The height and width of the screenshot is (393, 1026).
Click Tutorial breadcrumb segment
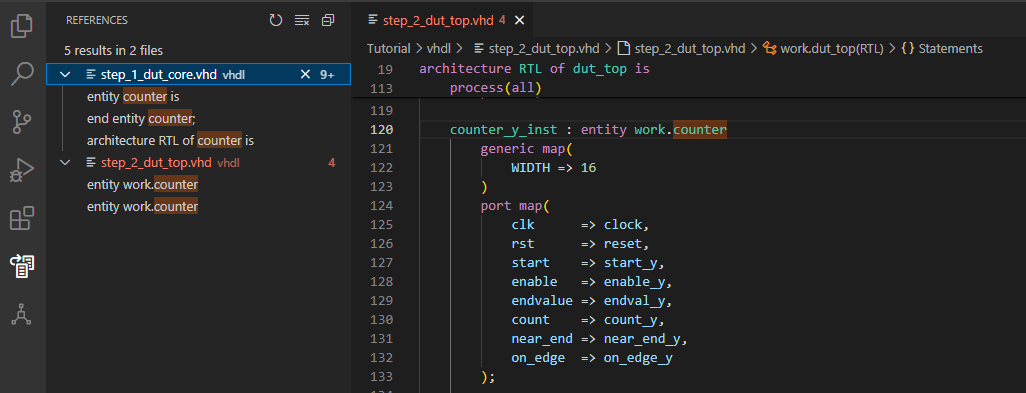(x=389, y=48)
